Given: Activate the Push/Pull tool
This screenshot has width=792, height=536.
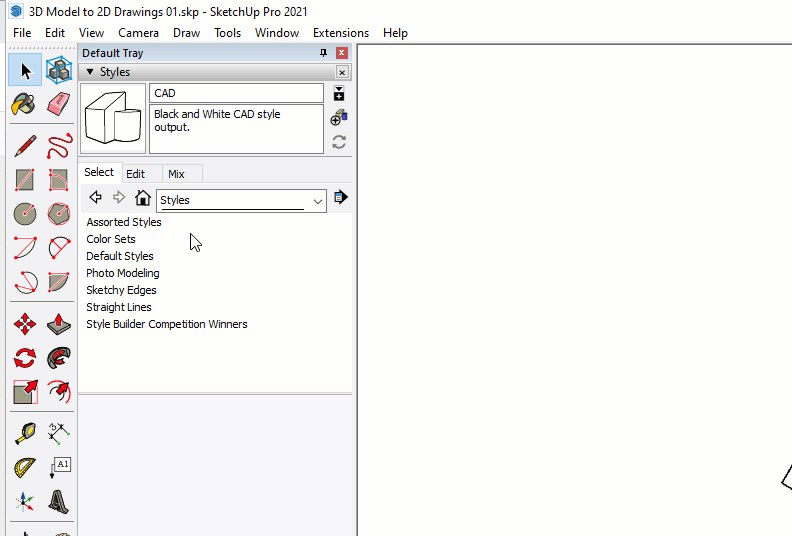Looking at the screenshot, I should 59,324.
